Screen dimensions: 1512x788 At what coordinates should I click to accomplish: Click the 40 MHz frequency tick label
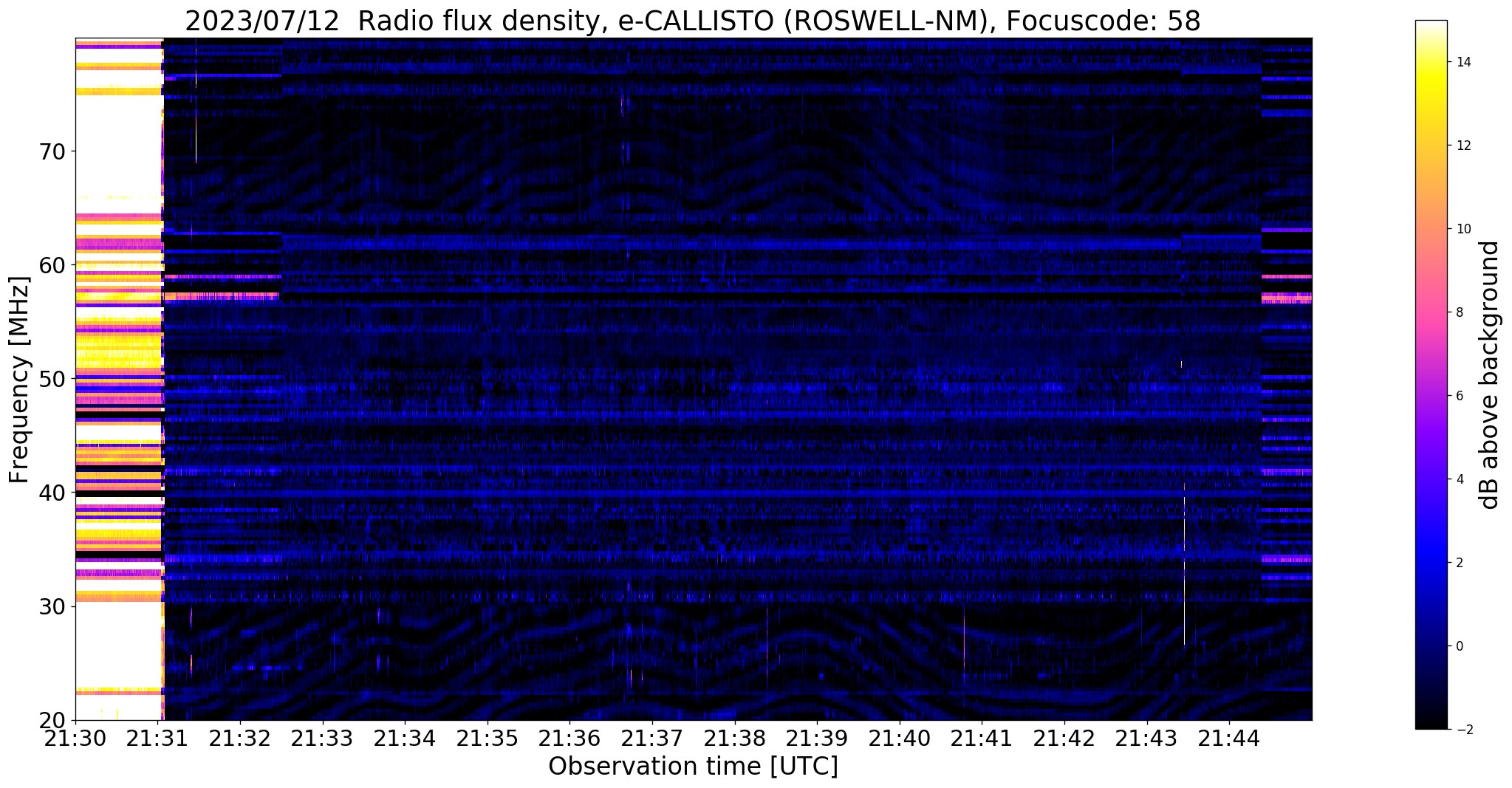[x=54, y=493]
